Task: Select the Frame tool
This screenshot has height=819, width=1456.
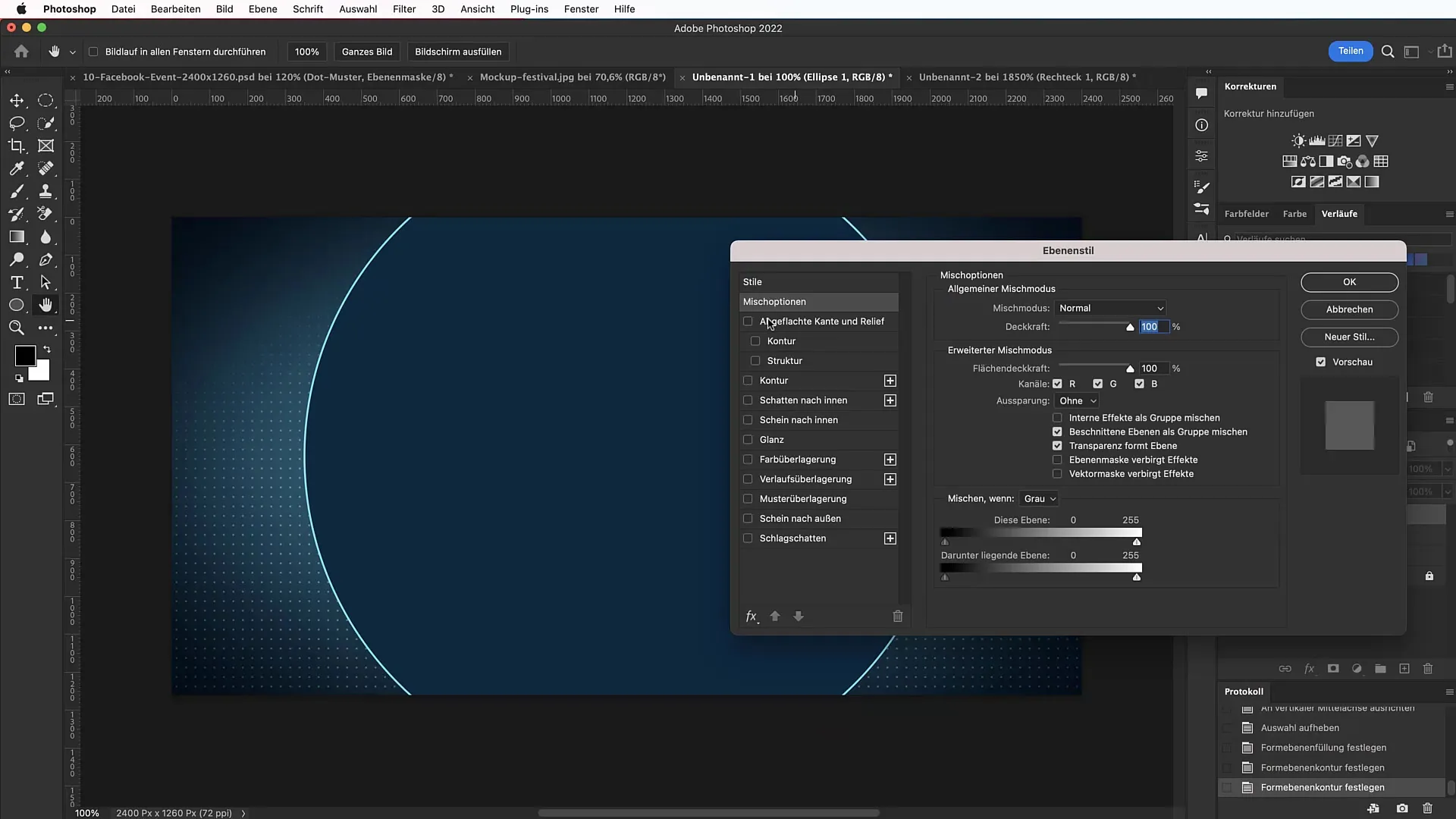Action: (45, 146)
